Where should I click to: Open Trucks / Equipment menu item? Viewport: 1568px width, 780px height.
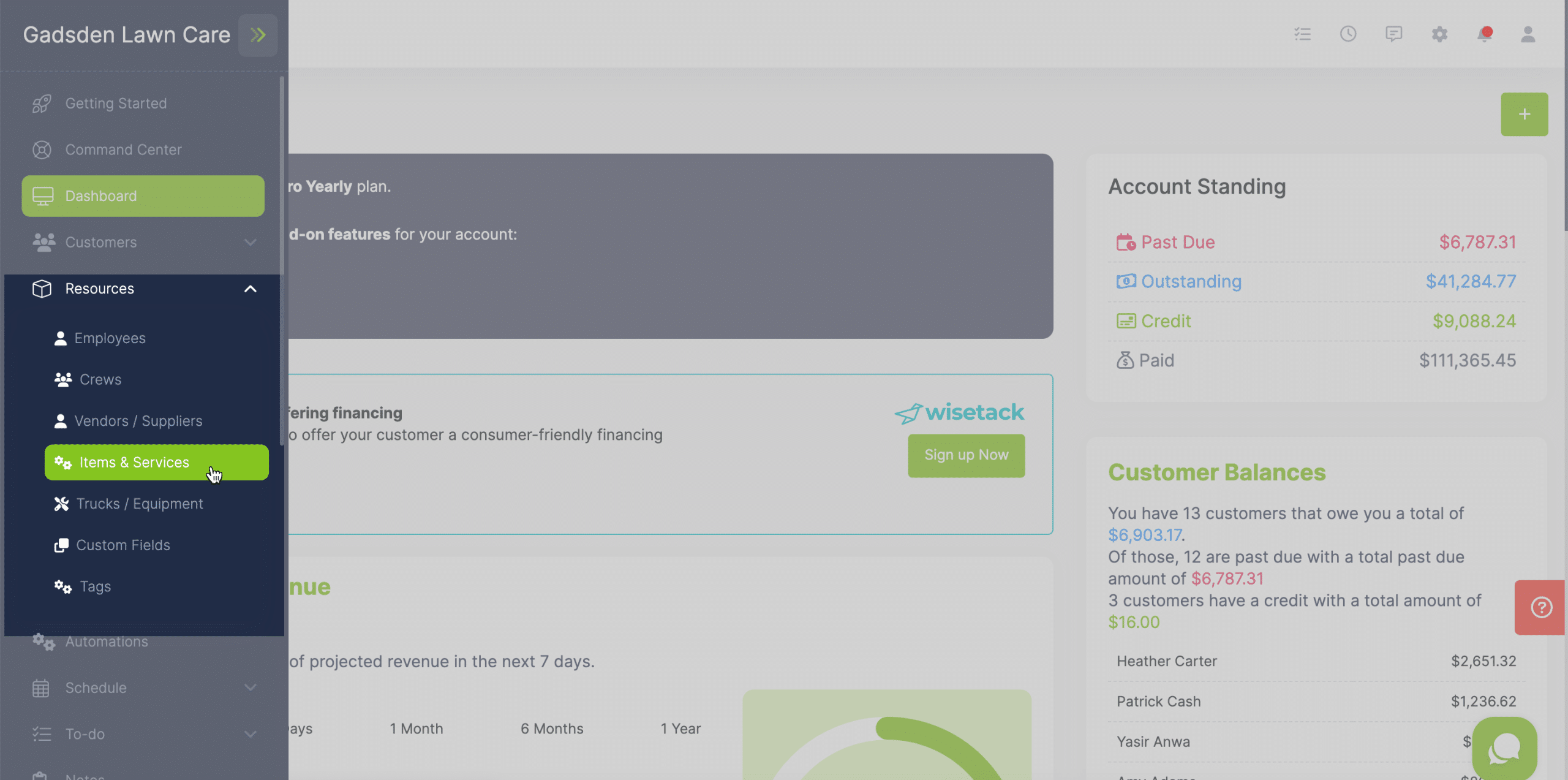[x=156, y=504]
